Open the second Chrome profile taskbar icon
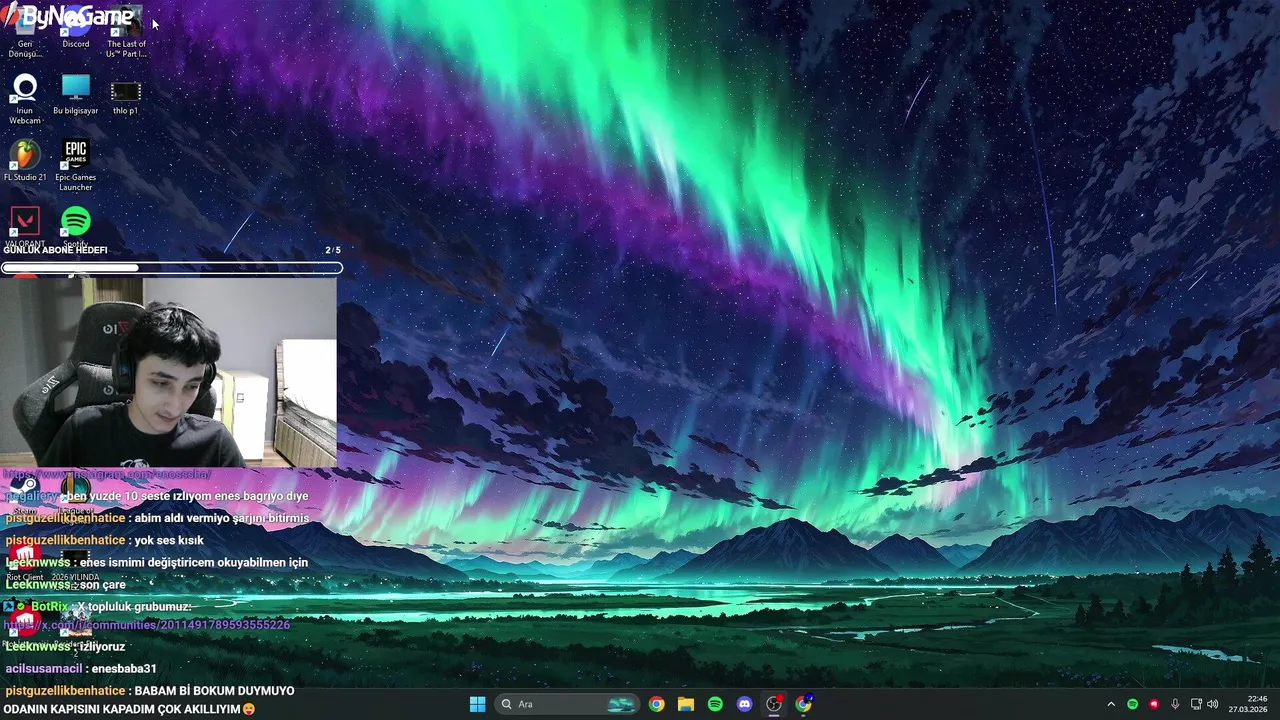 pos(803,704)
